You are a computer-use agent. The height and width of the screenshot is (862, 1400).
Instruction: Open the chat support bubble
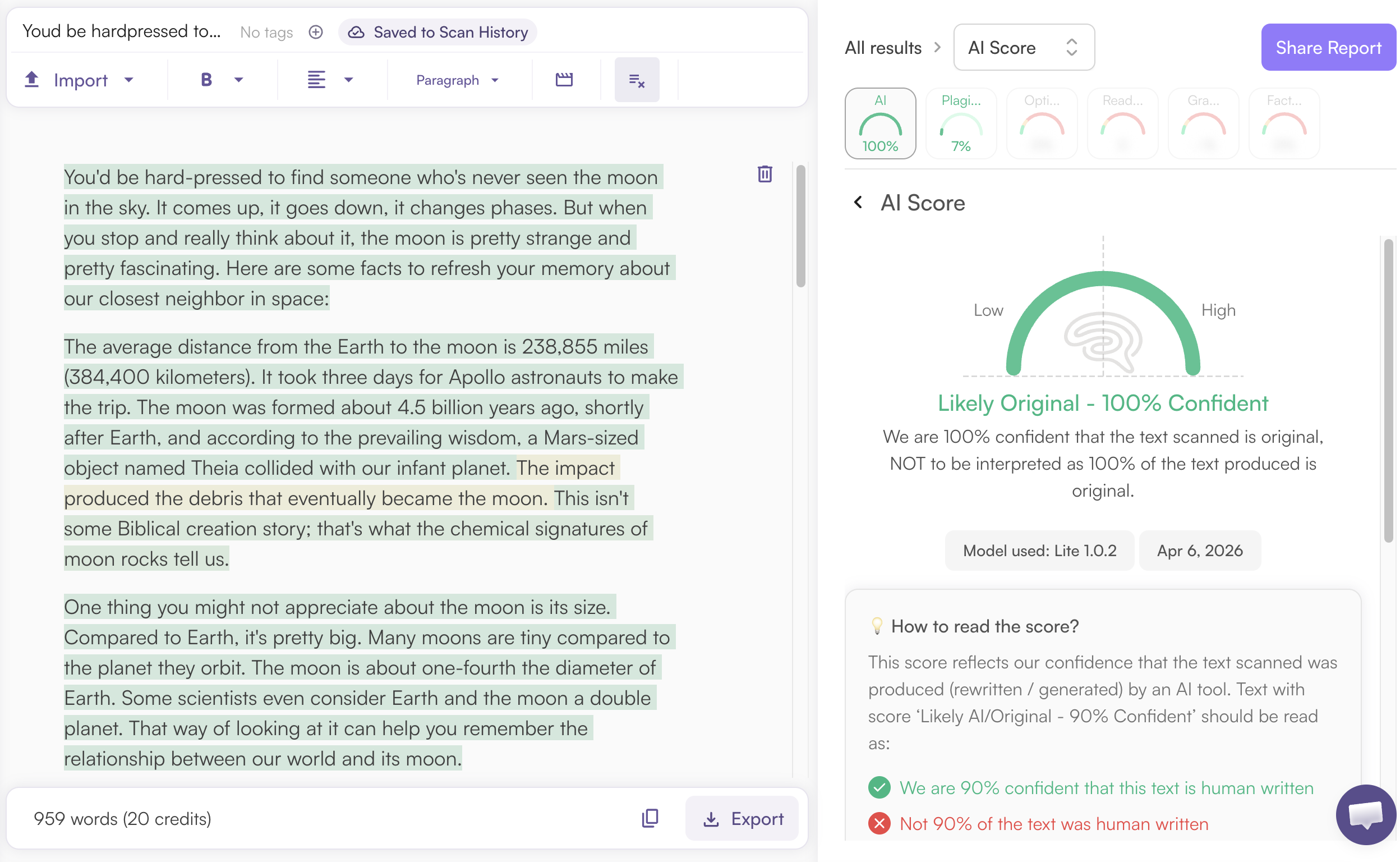(x=1365, y=814)
